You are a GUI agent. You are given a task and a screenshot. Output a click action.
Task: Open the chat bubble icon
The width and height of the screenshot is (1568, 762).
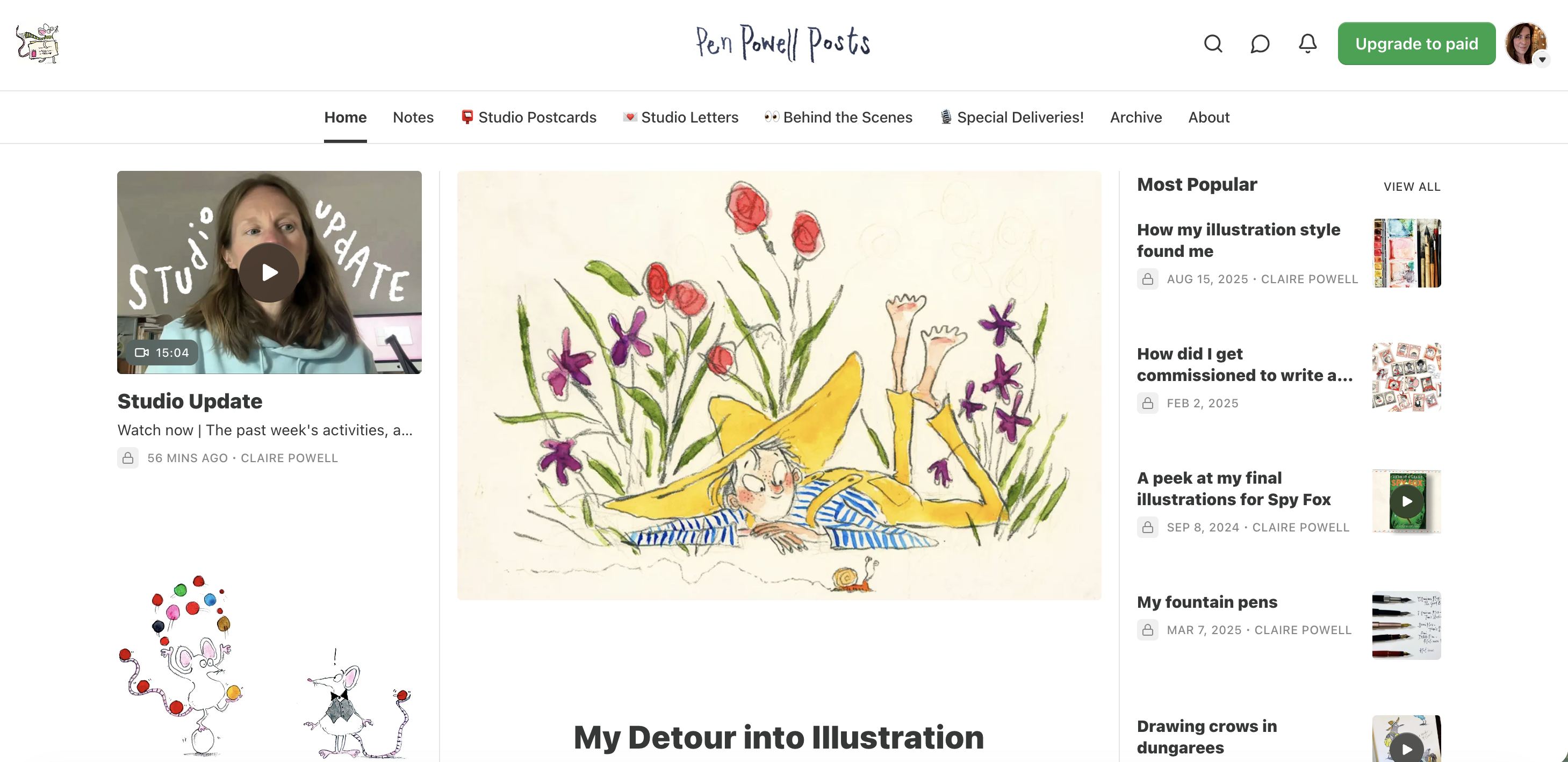1260,44
